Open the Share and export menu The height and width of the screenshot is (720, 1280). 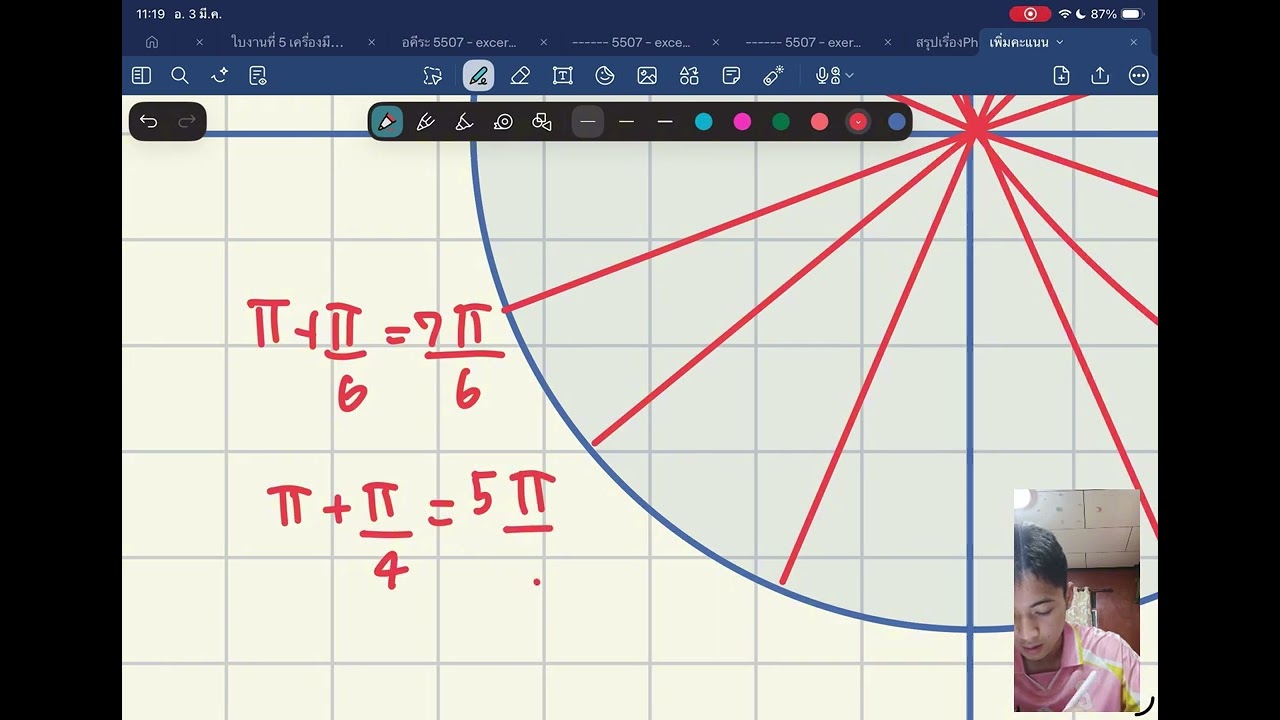coord(1100,76)
